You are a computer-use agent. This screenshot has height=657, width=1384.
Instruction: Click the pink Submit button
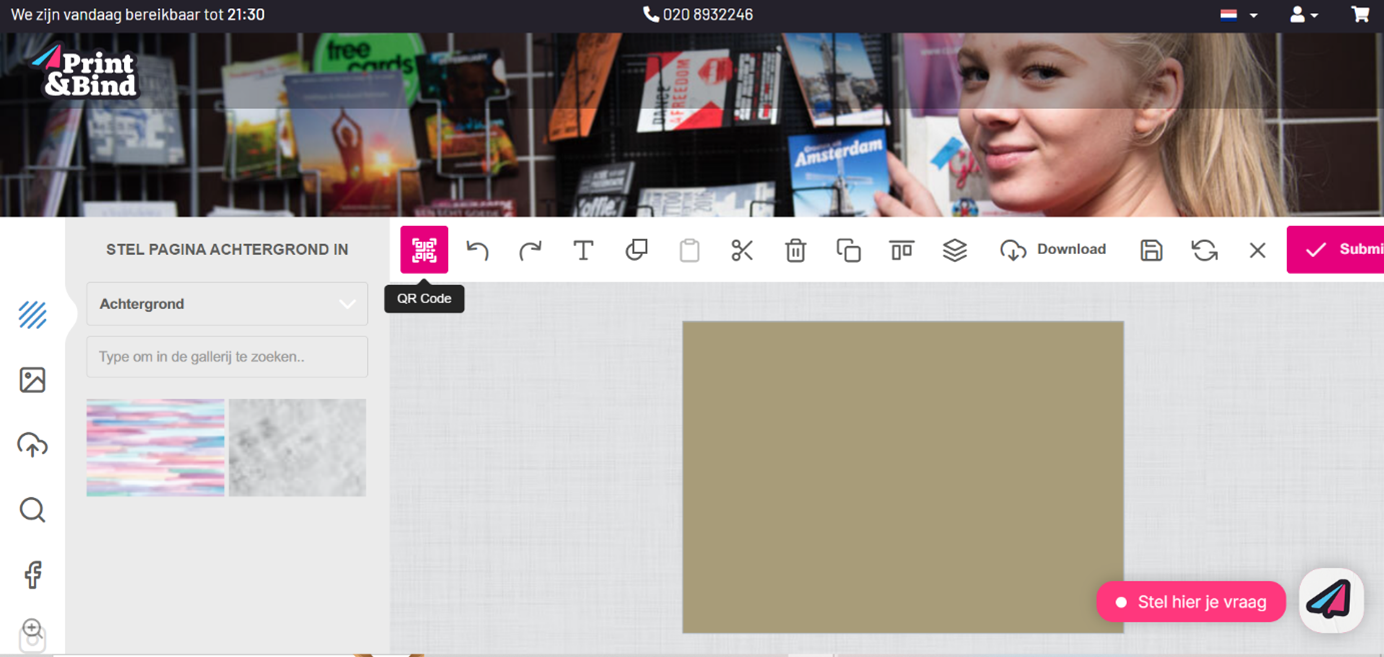tap(1335, 250)
